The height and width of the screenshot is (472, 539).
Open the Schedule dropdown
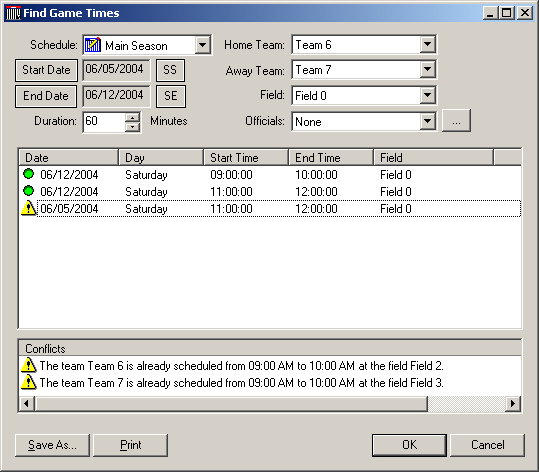[203, 45]
